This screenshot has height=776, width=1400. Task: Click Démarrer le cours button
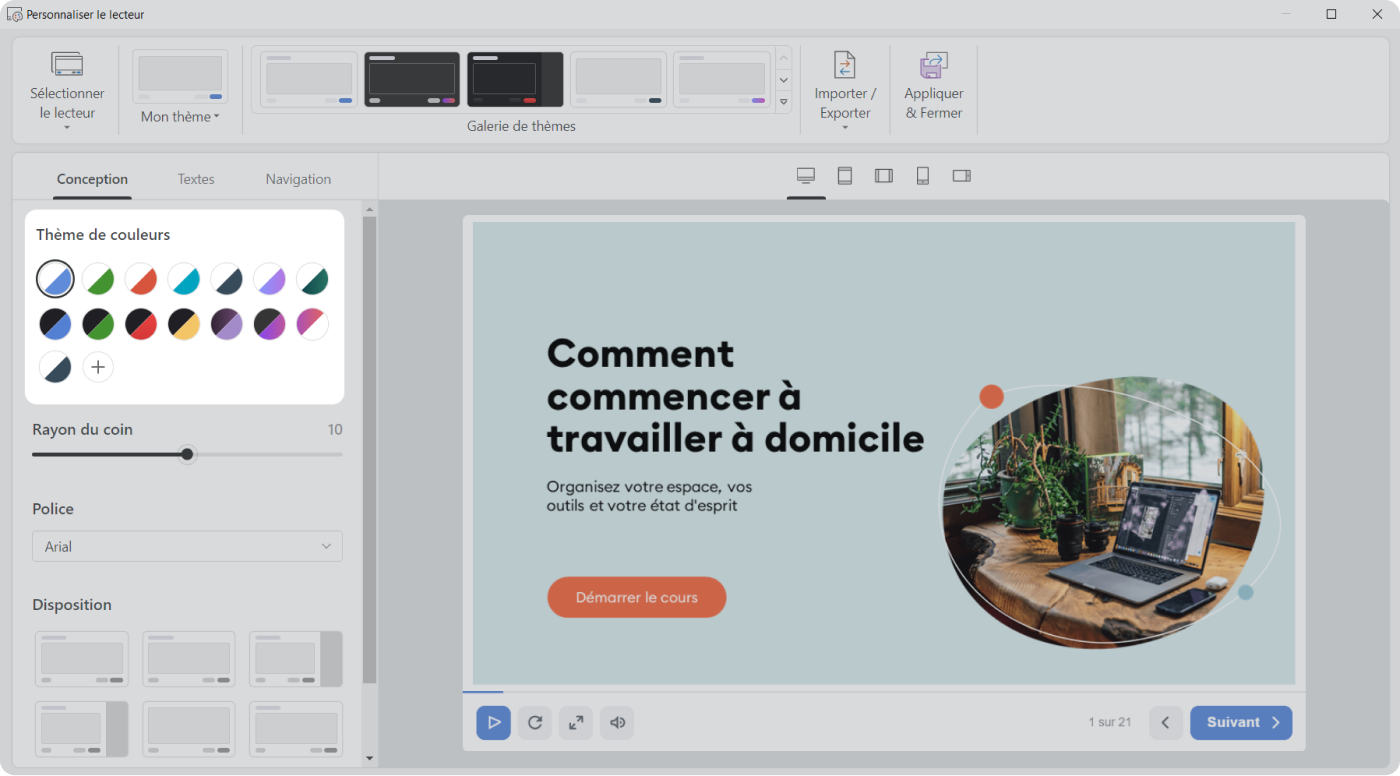636,597
